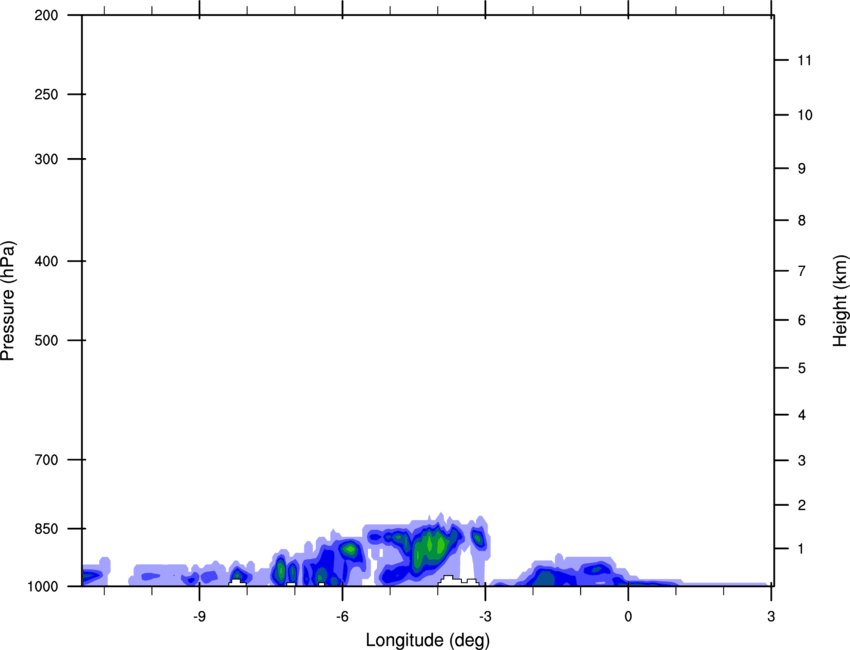Pick the 4 km height label
The width and height of the screenshot is (850, 650).
click(801, 415)
